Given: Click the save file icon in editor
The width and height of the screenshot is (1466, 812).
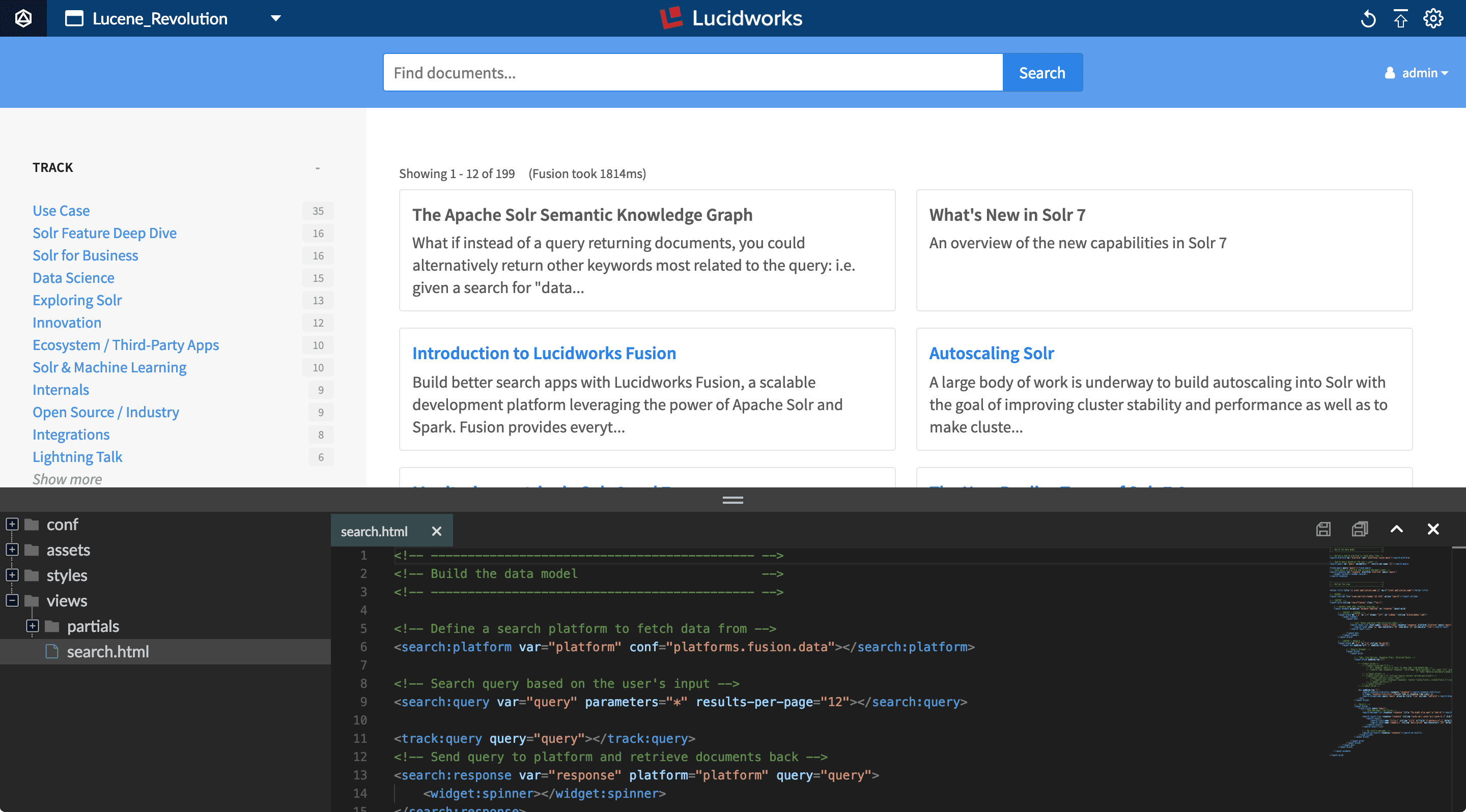Looking at the screenshot, I should (1323, 529).
